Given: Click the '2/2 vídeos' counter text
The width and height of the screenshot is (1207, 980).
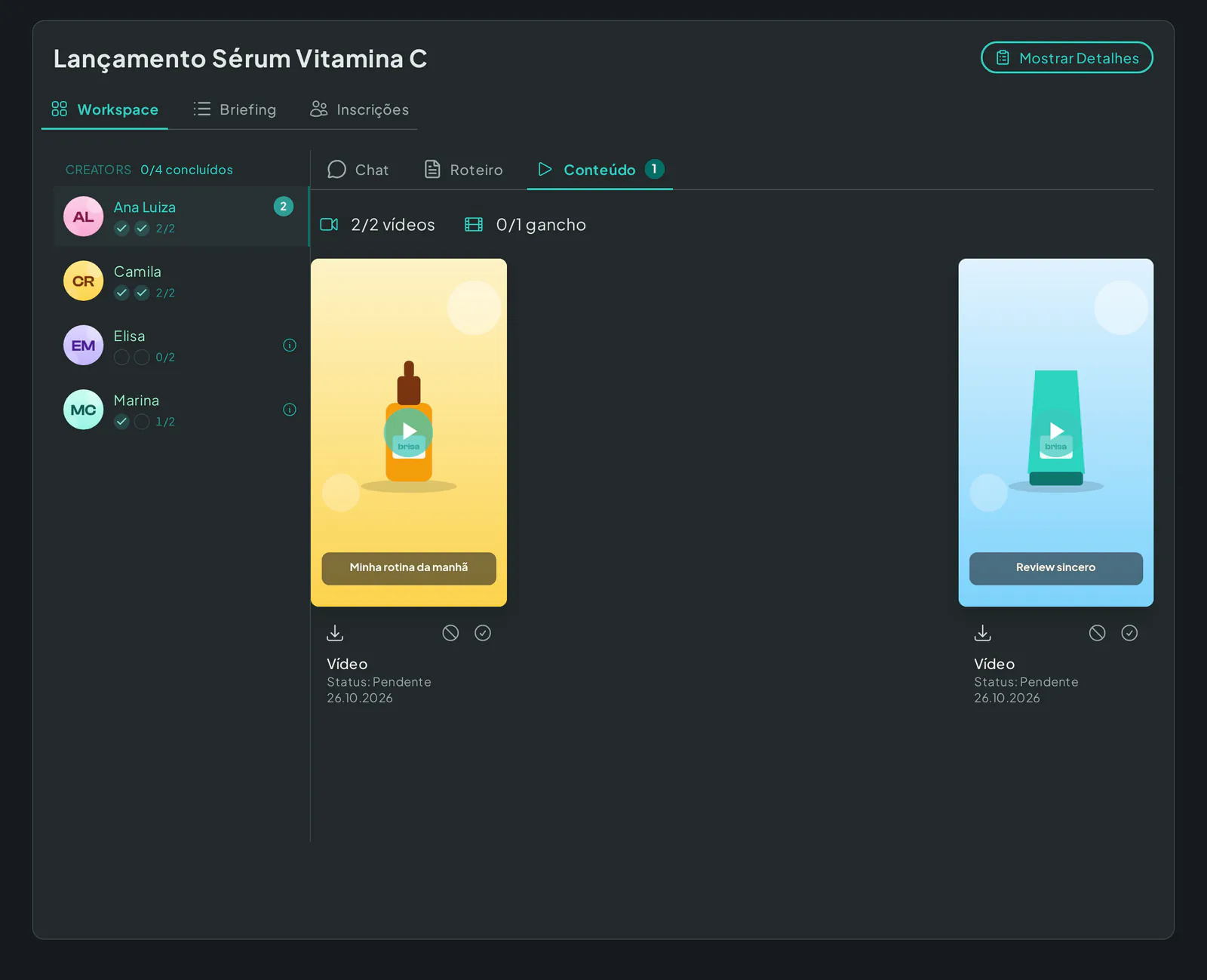Looking at the screenshot, I should (x=393, y=225).
